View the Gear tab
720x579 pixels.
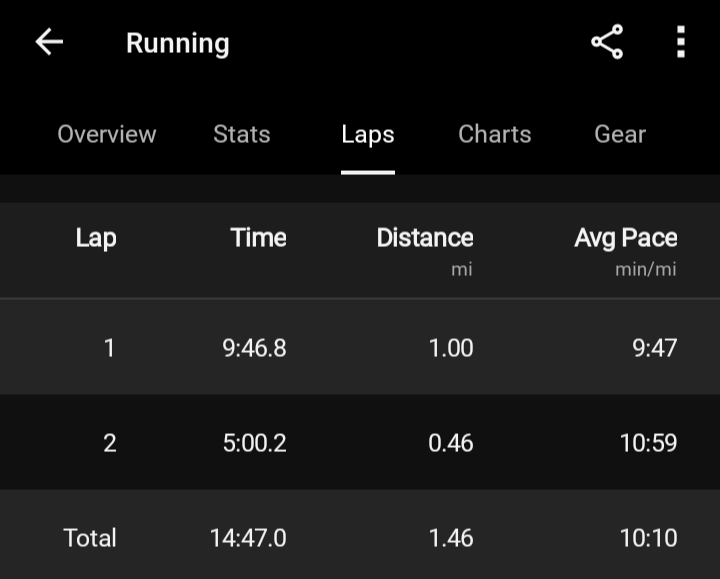(x=620, y=134)
